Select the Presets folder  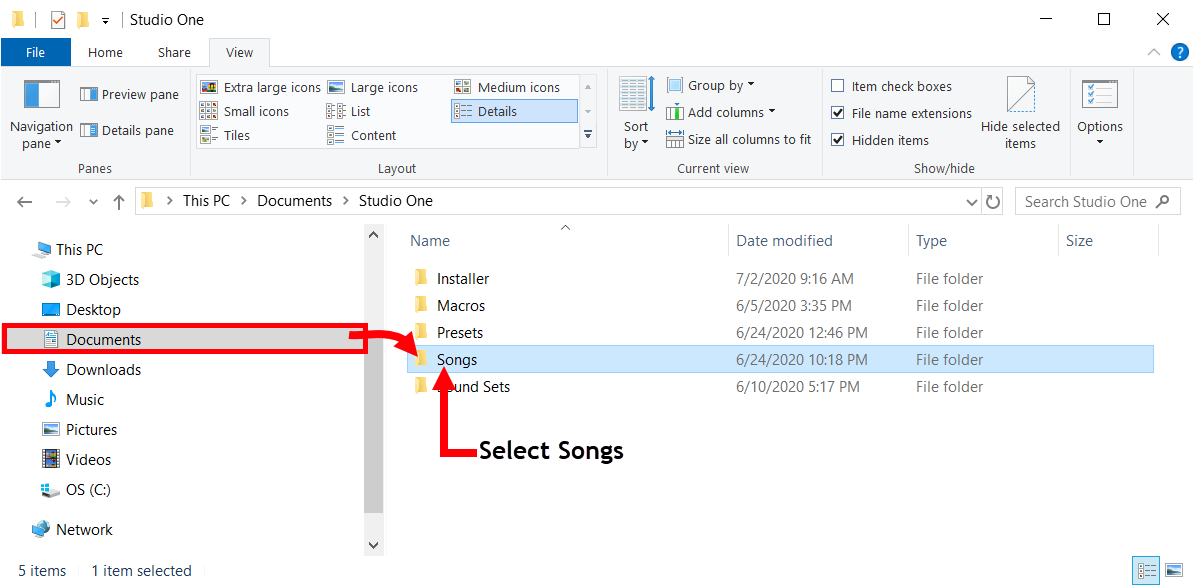coord(460,333)
